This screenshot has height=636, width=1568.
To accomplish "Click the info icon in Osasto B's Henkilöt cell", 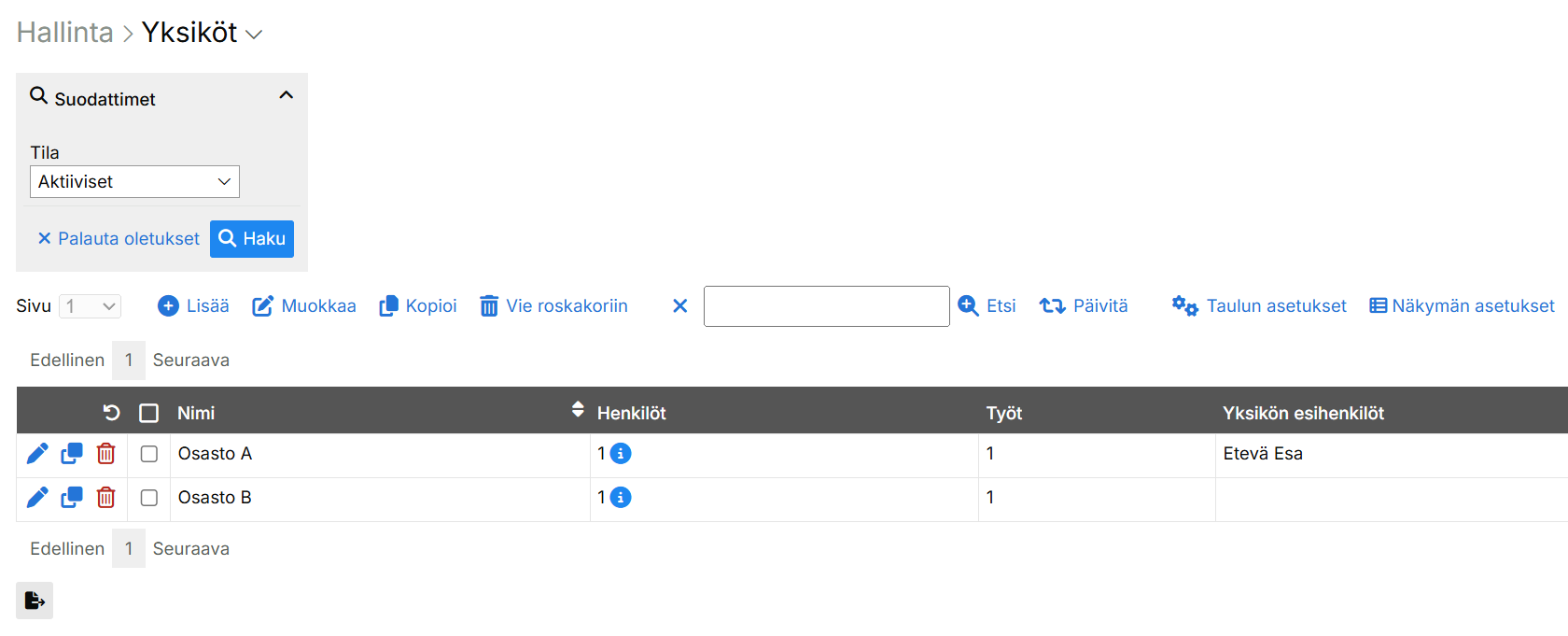I will pos(621,498).
